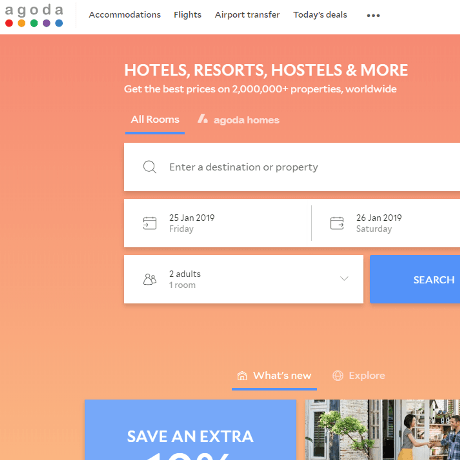Click the guests people icon
This screenshot has width=460, height=460.
point(149,279)
